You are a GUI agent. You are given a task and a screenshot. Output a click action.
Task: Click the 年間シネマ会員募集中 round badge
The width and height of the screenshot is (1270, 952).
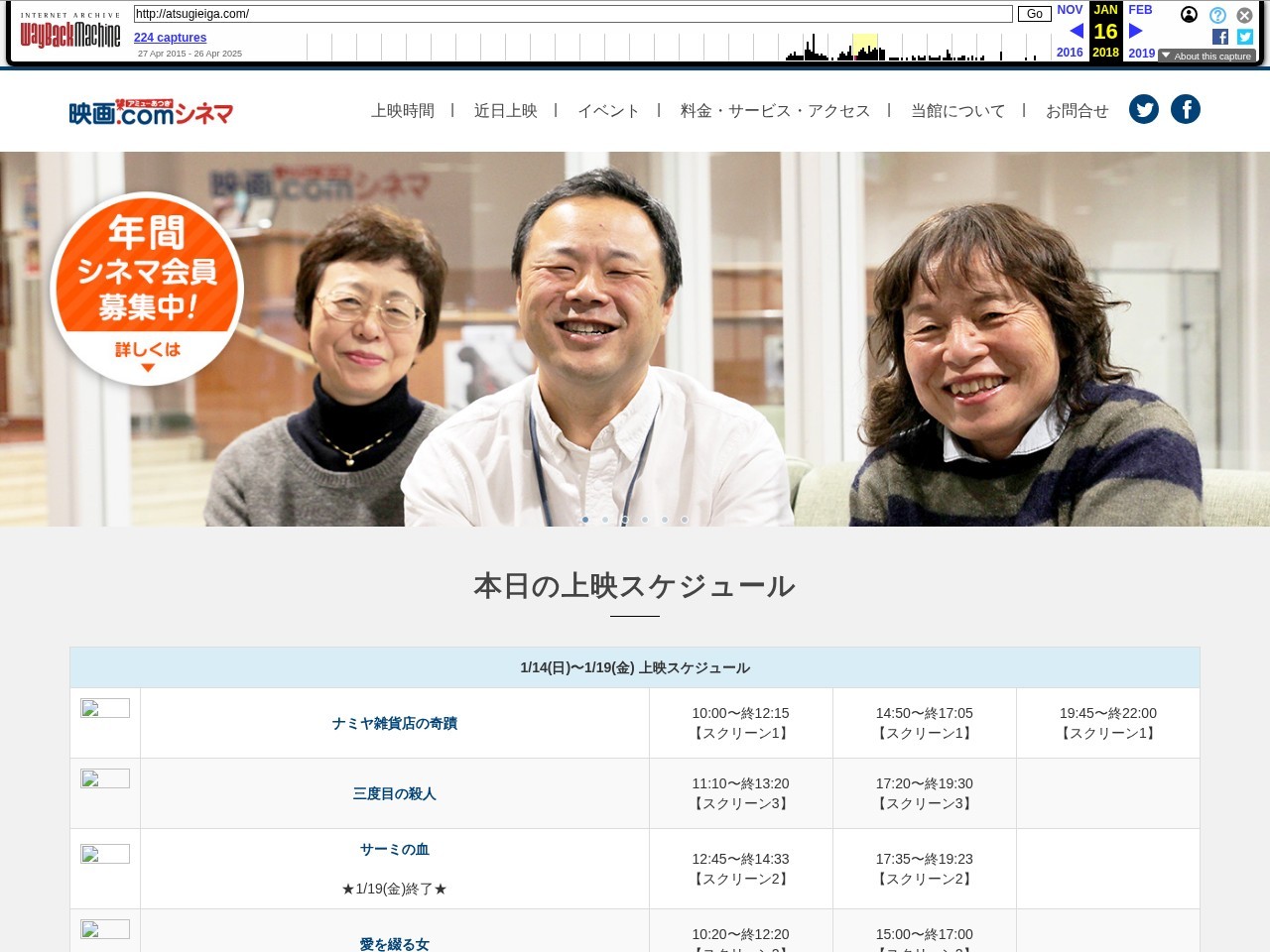(x=147, y=288)
